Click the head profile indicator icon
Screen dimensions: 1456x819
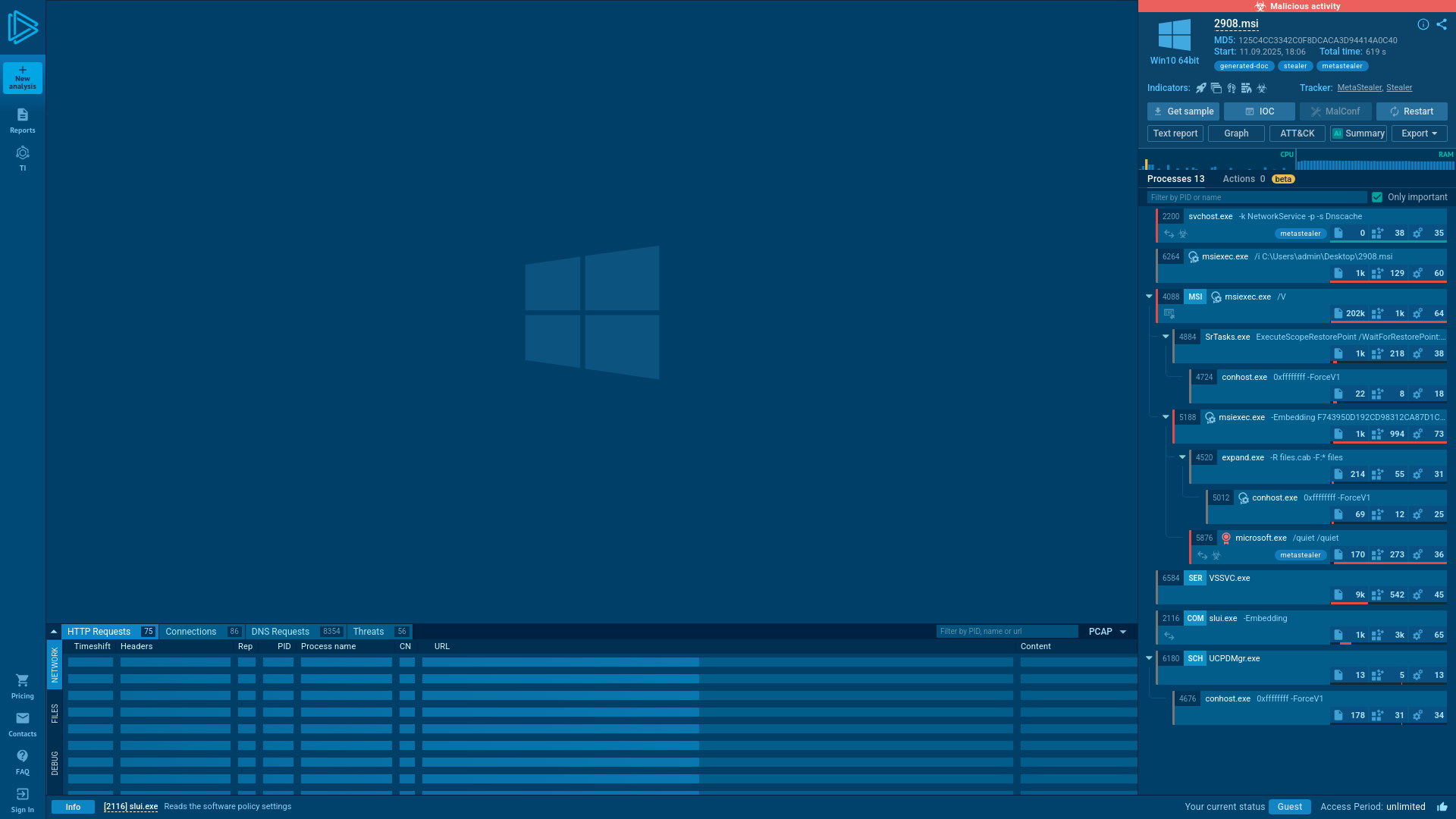click(1232, 88)
